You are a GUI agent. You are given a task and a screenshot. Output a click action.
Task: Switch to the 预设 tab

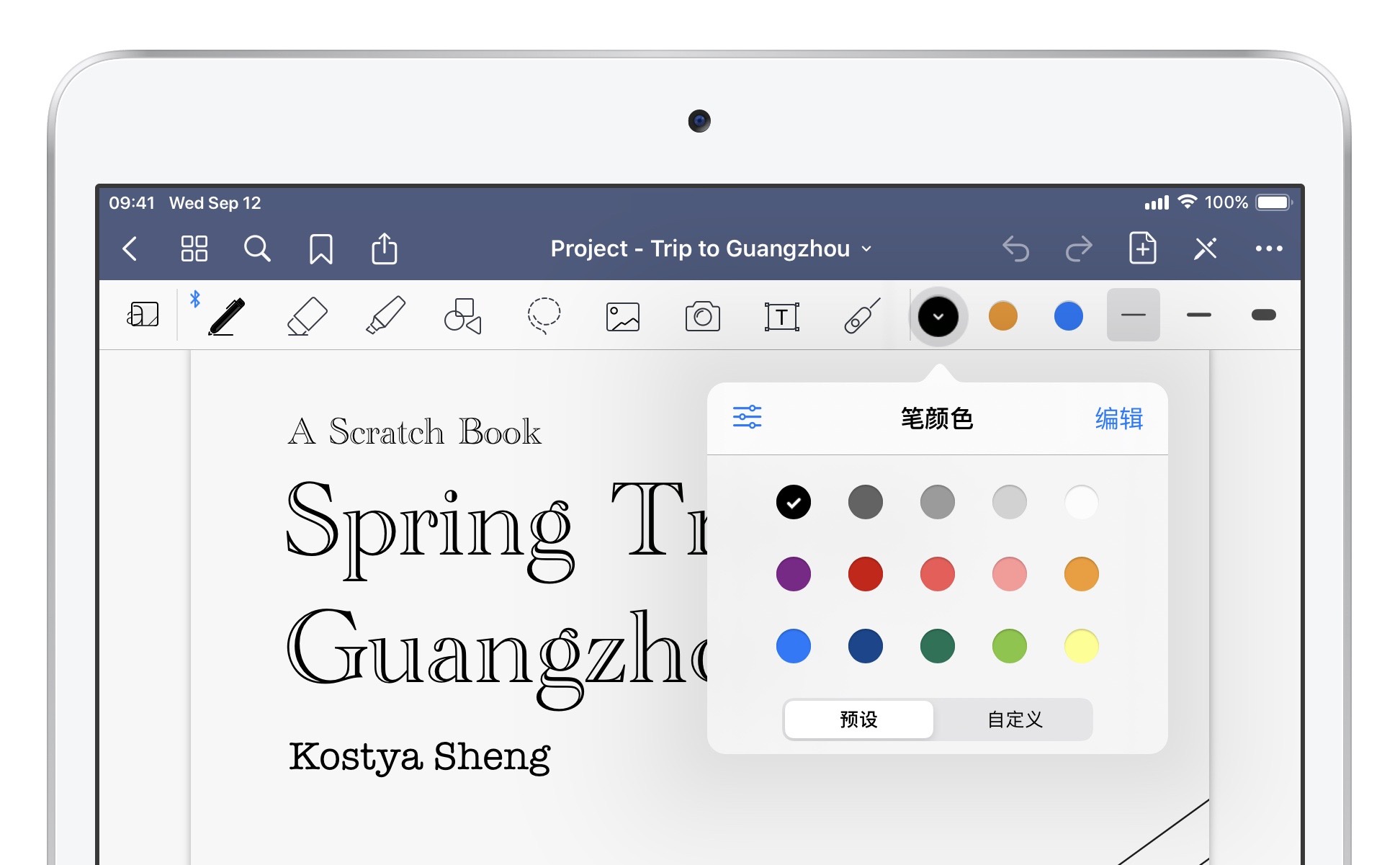[858, 719]
